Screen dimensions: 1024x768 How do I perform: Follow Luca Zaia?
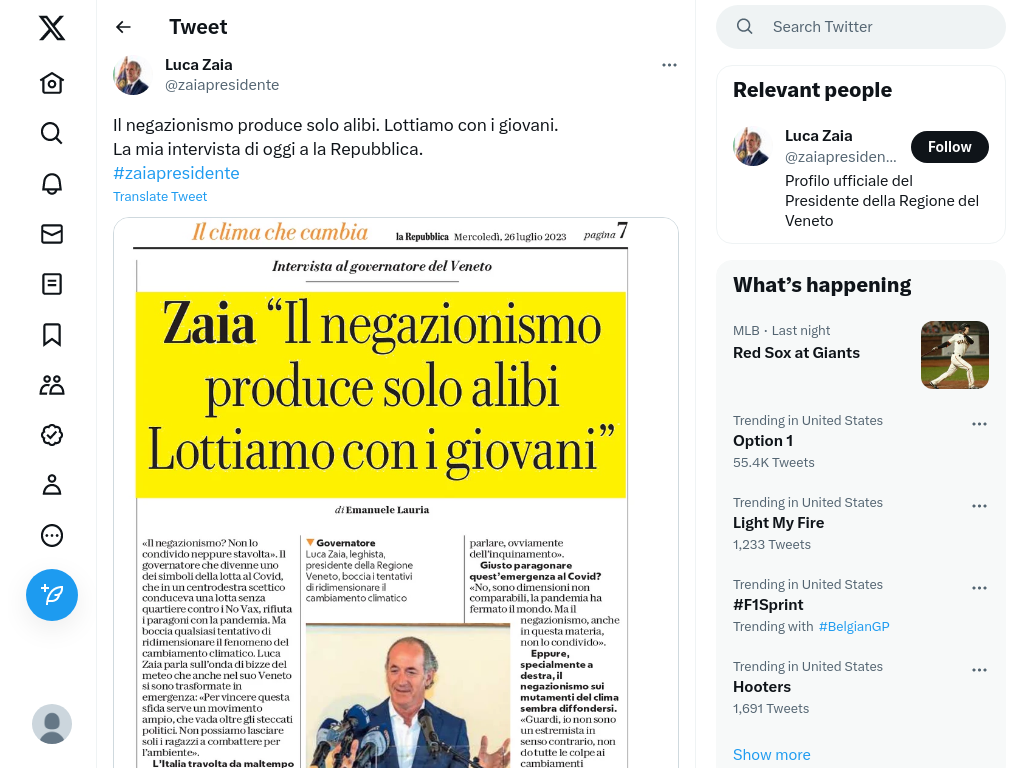(950, 147)
